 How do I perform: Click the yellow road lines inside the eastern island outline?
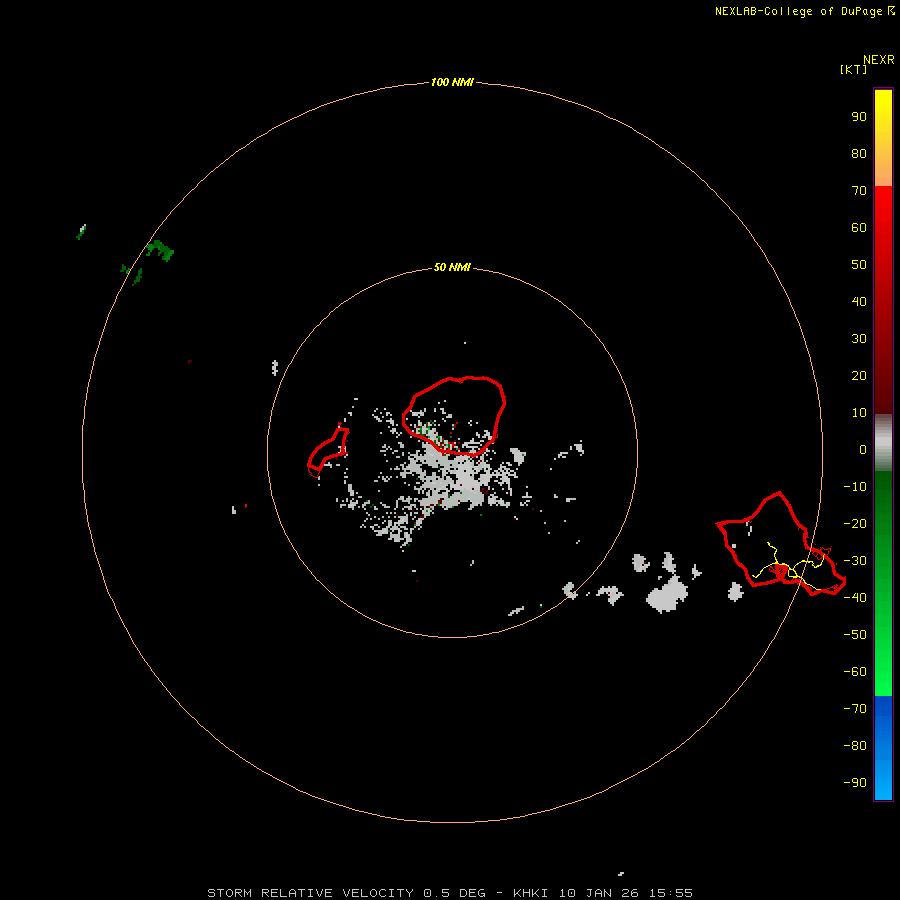792,565
